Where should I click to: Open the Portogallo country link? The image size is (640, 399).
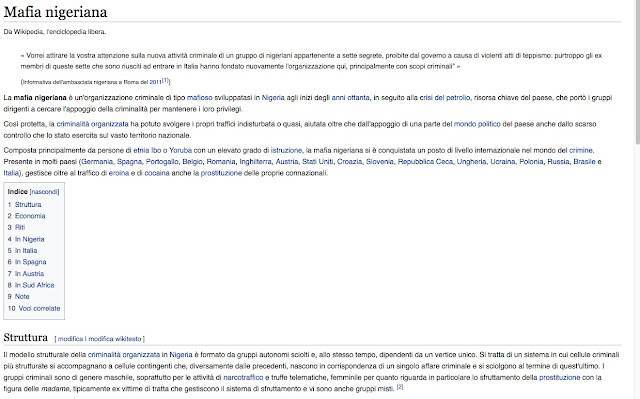162,162
